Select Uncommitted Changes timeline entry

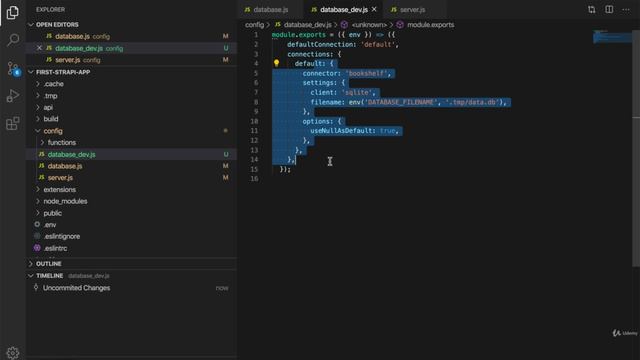tap(76, 288)
